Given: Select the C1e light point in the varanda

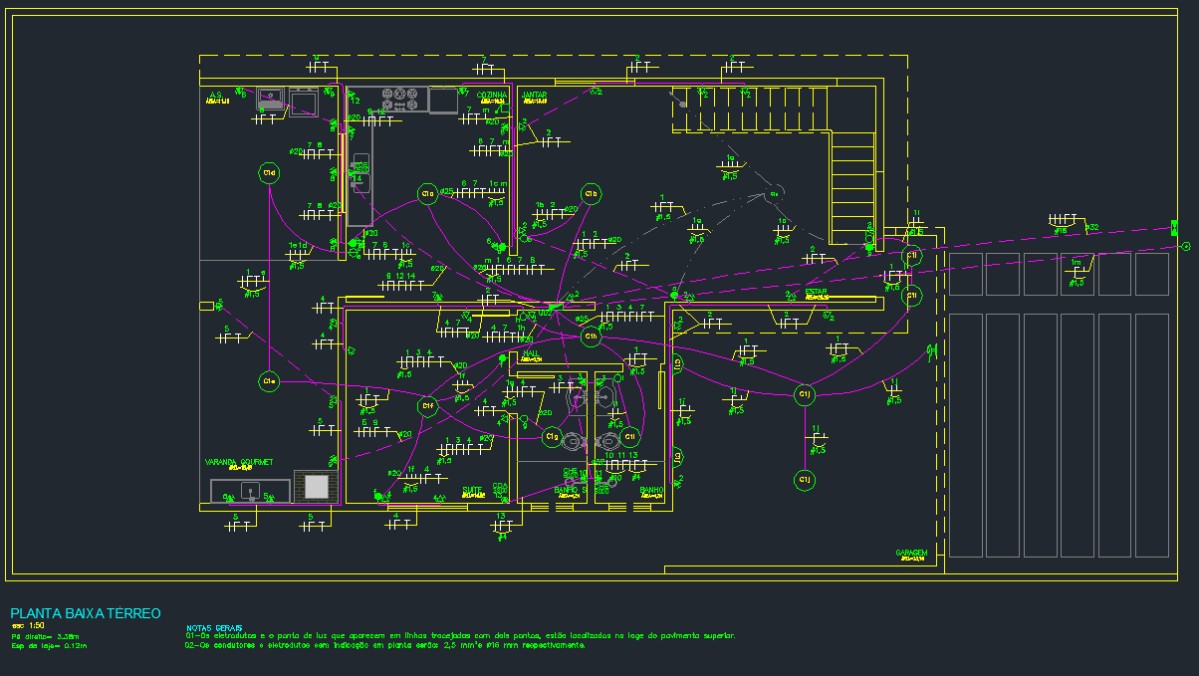Looking at the screenshot, I should (x=269, y=381).
